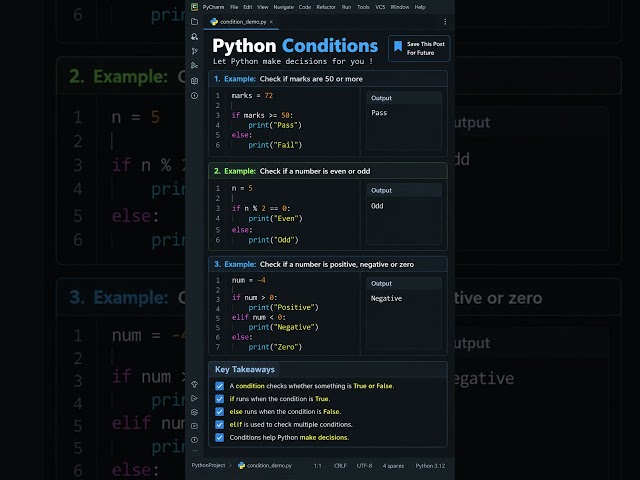Click the 1:1 cursor position indicator
Image resolution: width=640 pixels, height=480 pixels.
pyautogui.click(x=318, y=466)
